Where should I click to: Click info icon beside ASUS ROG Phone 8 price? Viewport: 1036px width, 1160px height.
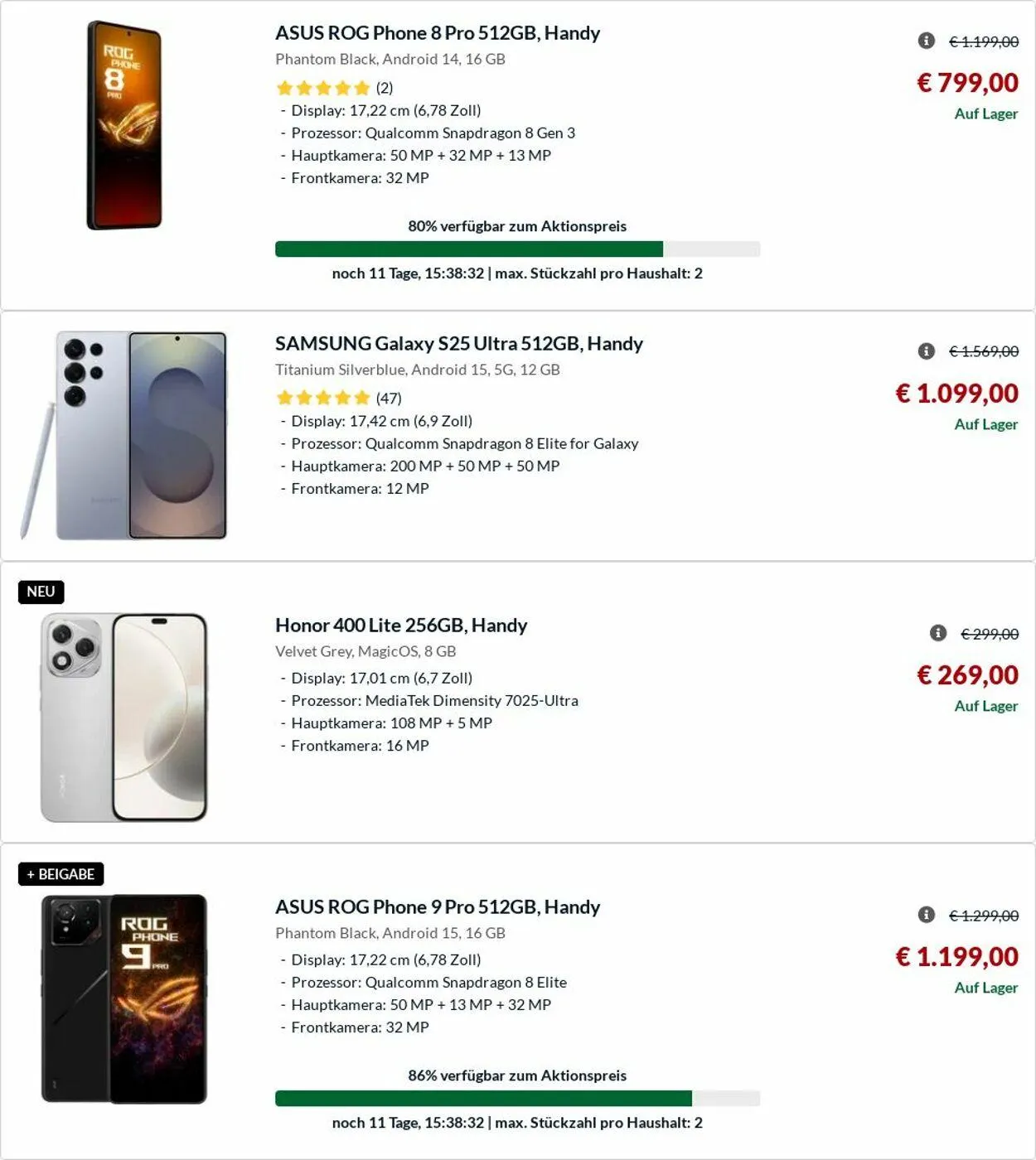pos(927,41)
